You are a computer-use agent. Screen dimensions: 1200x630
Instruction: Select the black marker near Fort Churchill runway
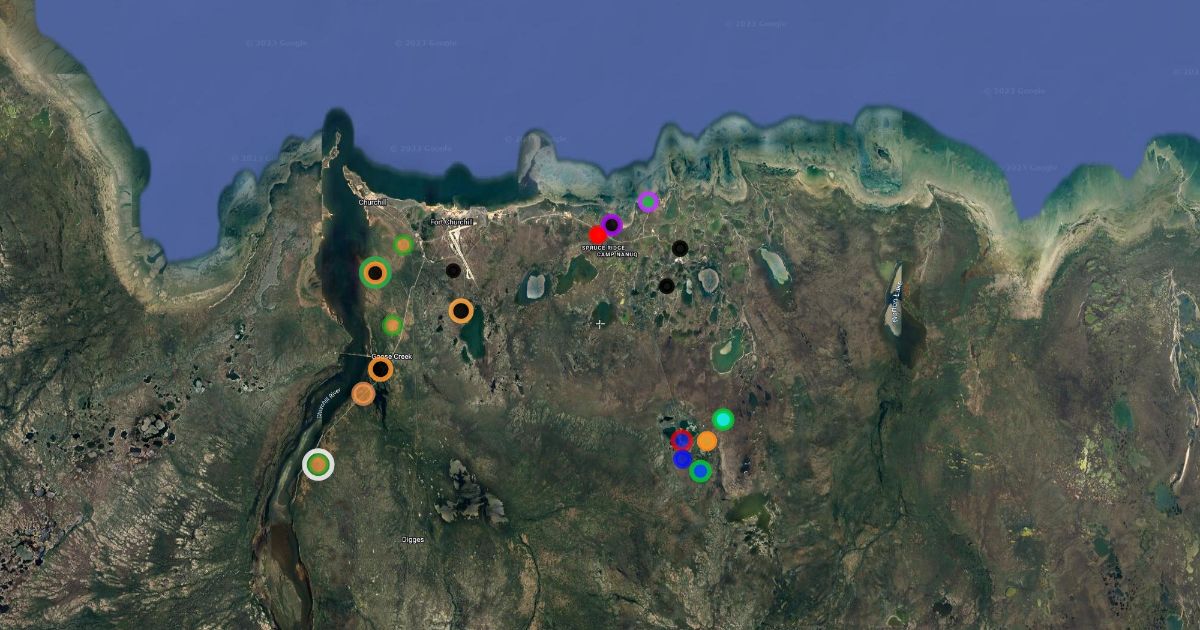(x=453, y=270)
